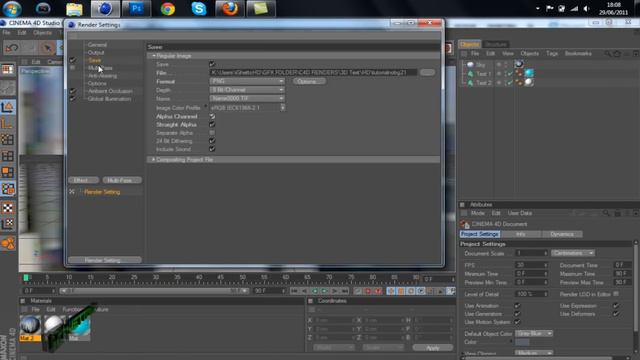Image resolution: width=640 pixels, height=360 pixels.
Task: Select Anti-Aliasing in the Render Settings list
Action: coord(102,76)
